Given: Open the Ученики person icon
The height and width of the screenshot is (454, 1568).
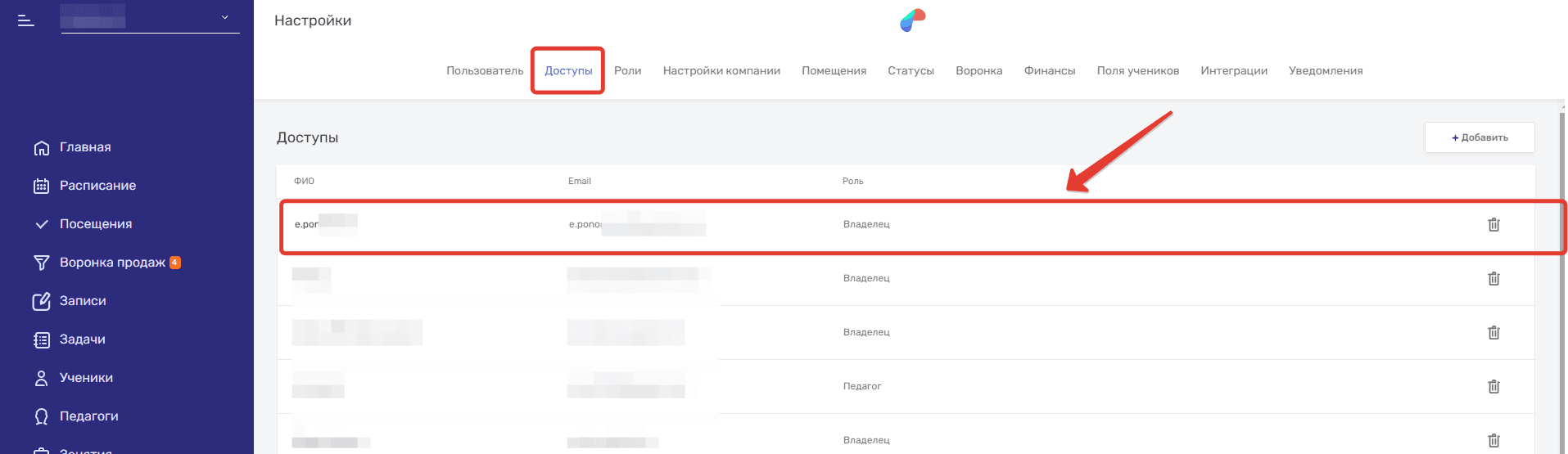Looking at the screenshot, I should [x=42, y=378].
